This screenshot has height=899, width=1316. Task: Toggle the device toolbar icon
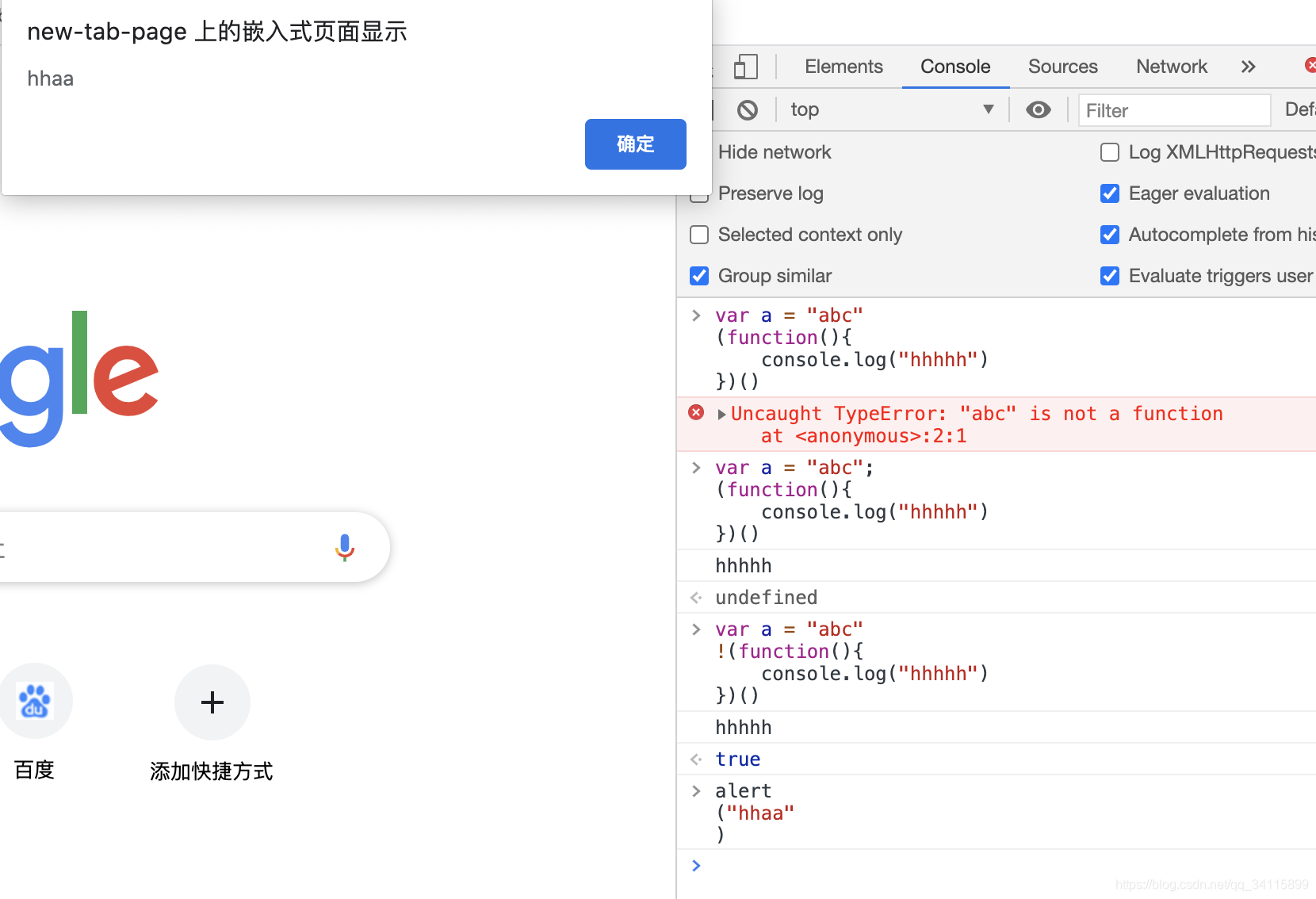(x=746, y=67)
